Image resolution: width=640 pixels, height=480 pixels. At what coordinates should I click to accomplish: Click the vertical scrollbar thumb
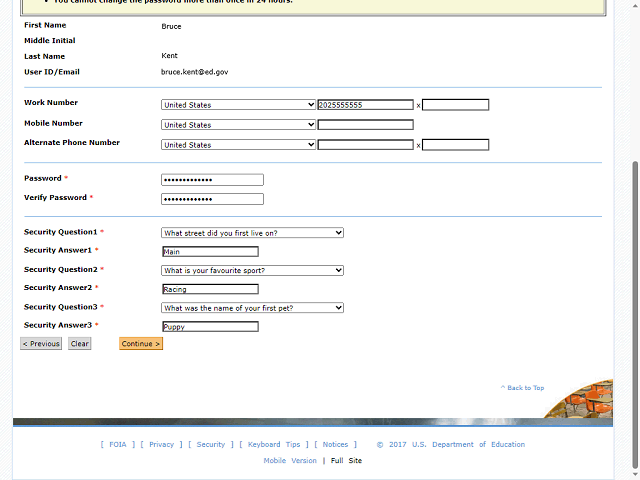coord(635,314)
